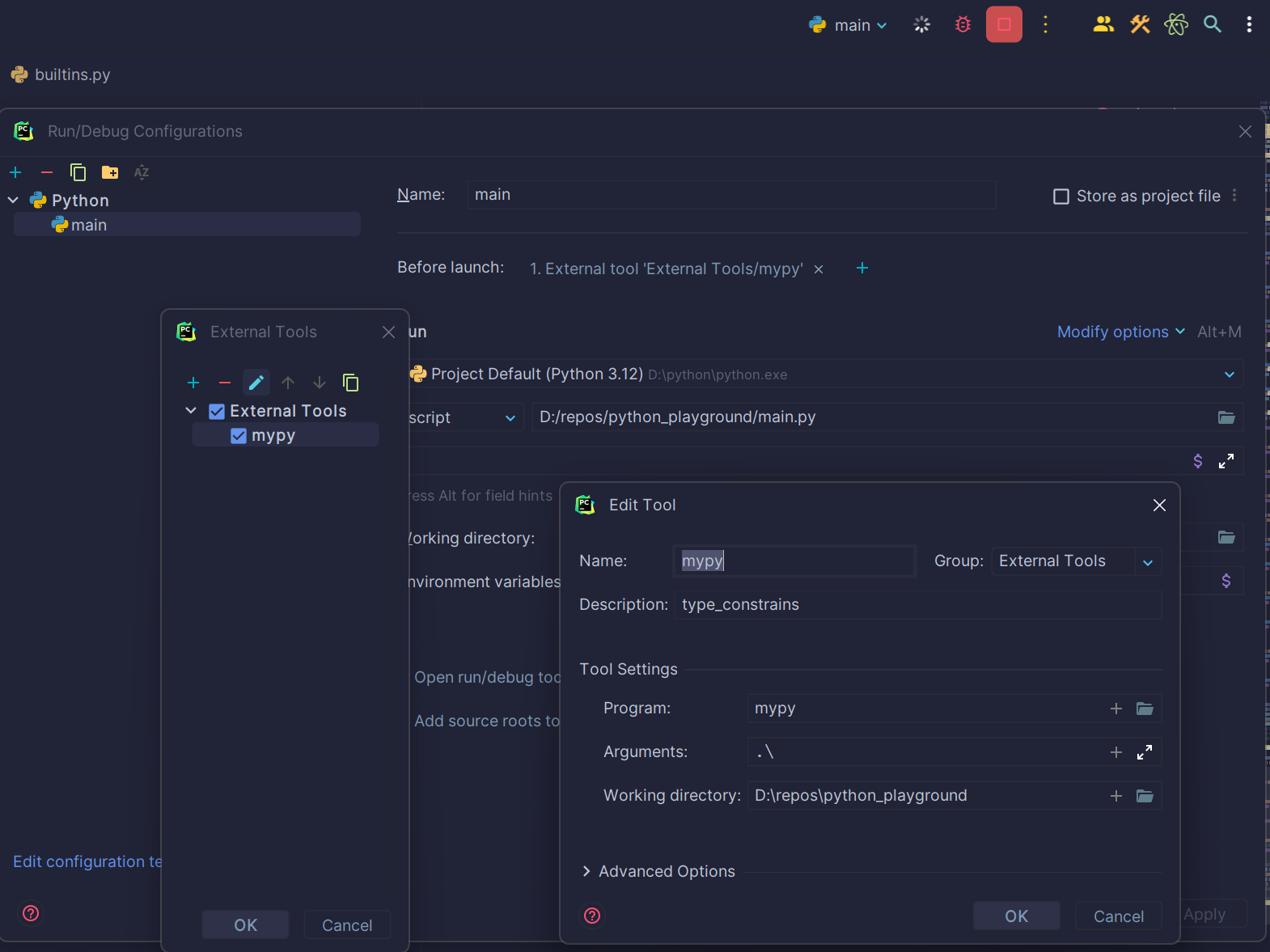
Task: Open Edit configuration templates link
Action: pos(87,861)
